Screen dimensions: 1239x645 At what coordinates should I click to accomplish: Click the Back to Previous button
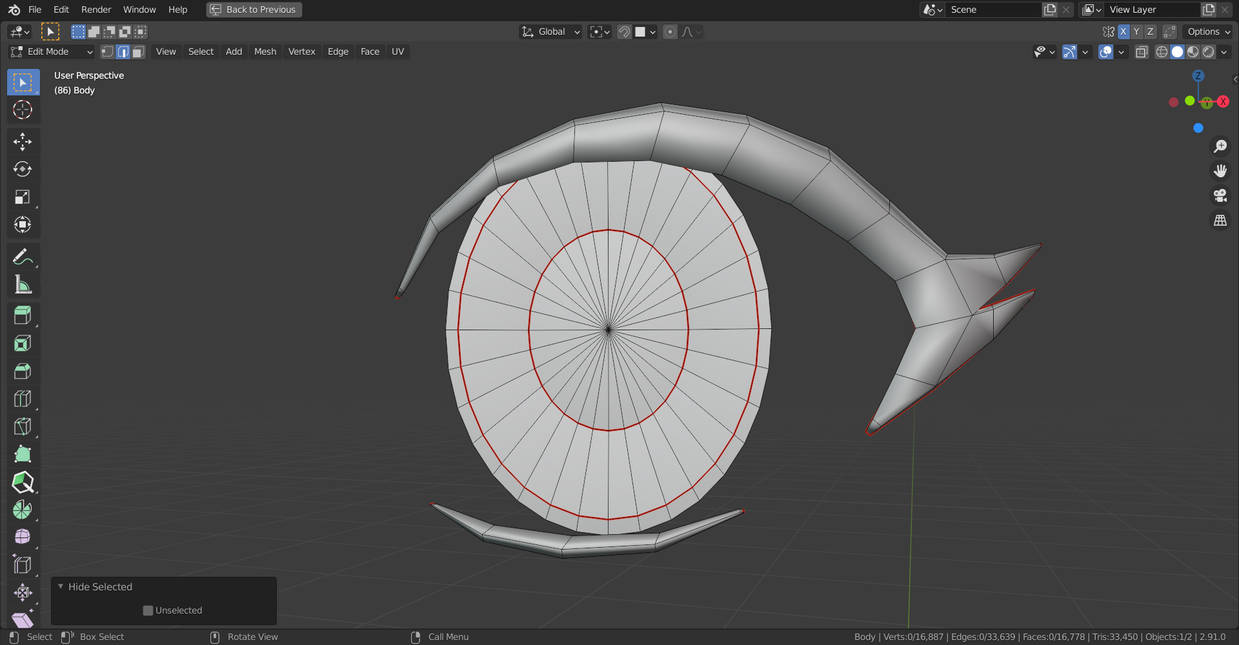[x=254, y=9]
